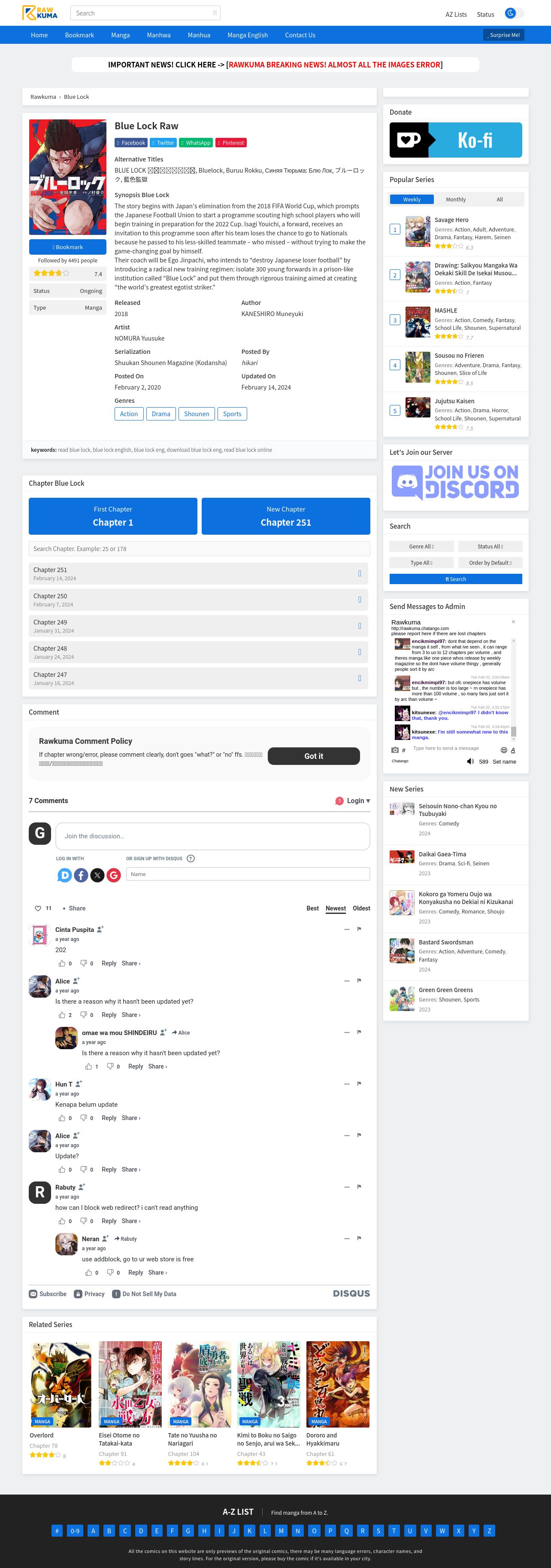551x1568 pixels.
Task: Collapse Rabuty's comment thread
Action: coord(347,1187)
